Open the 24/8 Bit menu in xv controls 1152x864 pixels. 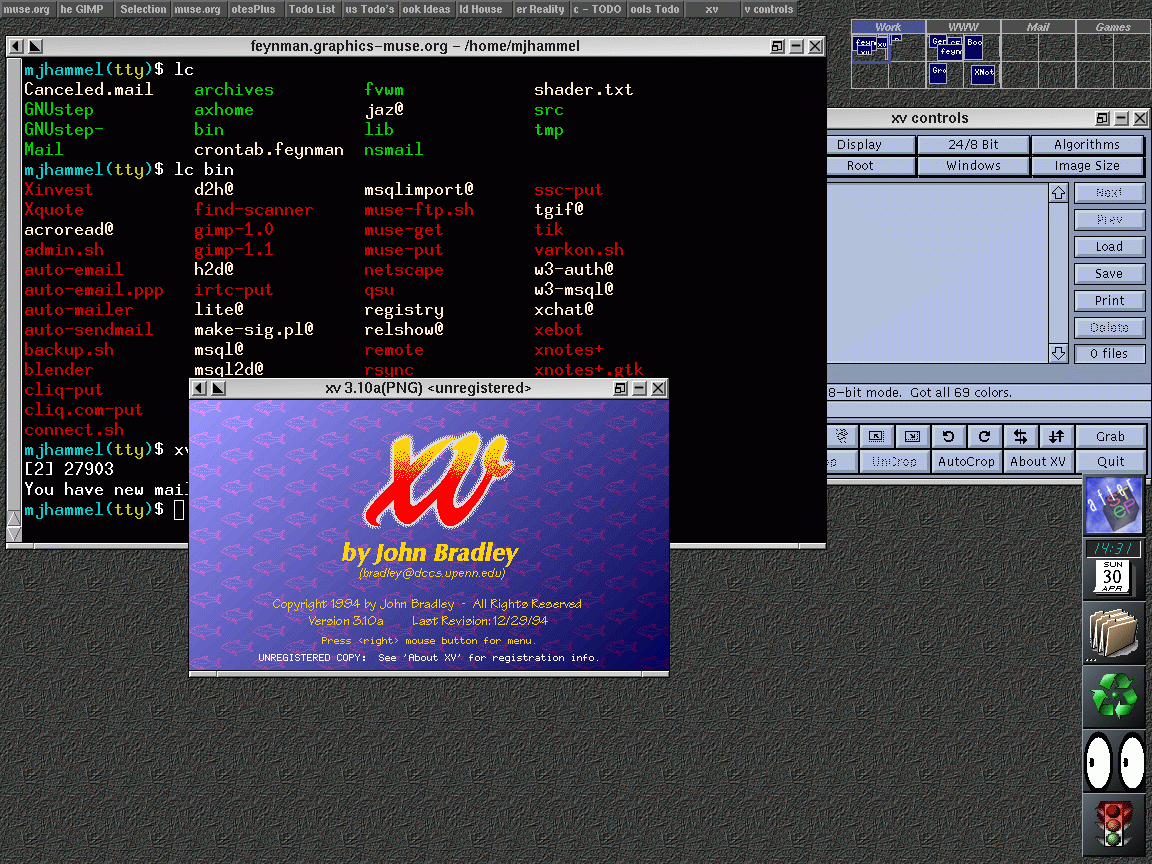coord(973,144)
